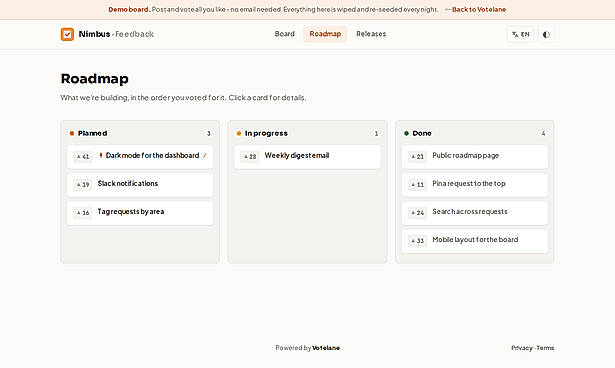Screen dimensions: 615x368
Task: Open the Weekly digest email card
Action: pyautogui.click(x=308, y=157)
